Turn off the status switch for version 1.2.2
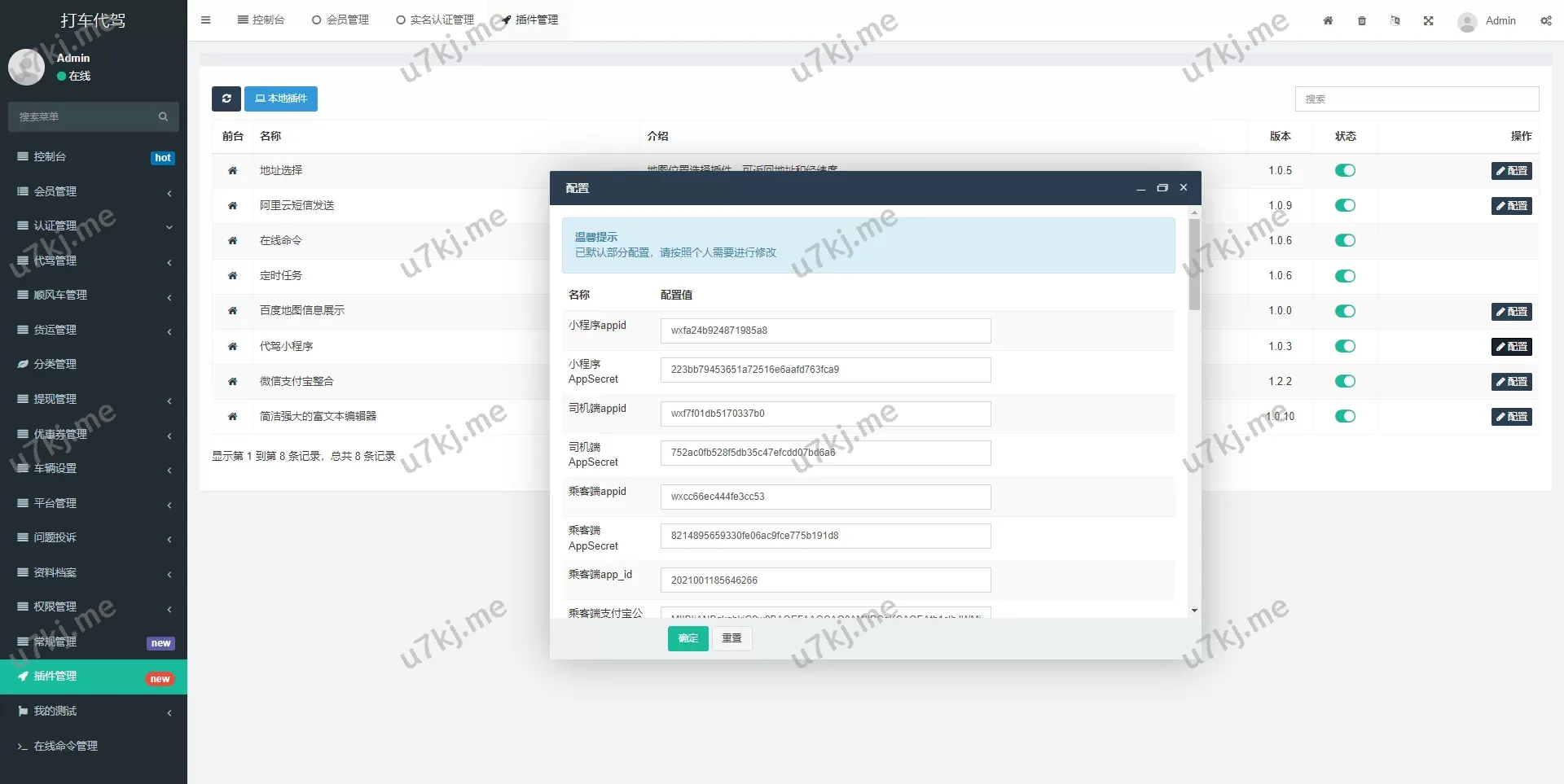The height and width of the screenshot is (784, 1564). pyautogui.click(x=1345, y=382)
